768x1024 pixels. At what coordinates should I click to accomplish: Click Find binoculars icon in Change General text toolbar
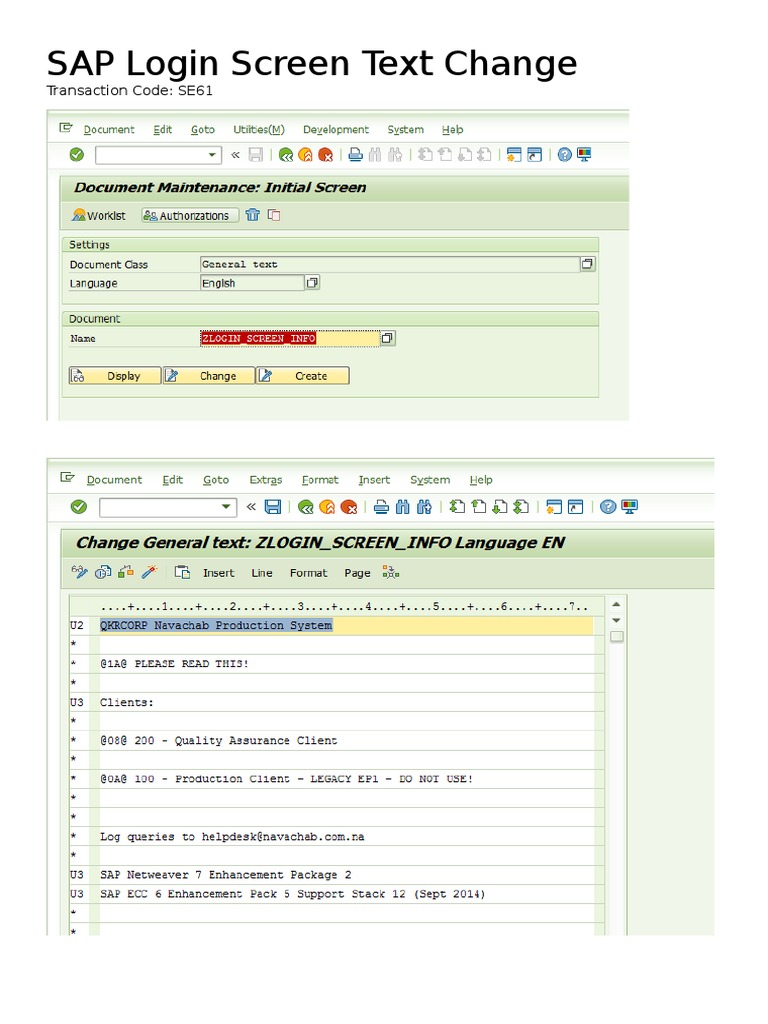pos(402,507)
